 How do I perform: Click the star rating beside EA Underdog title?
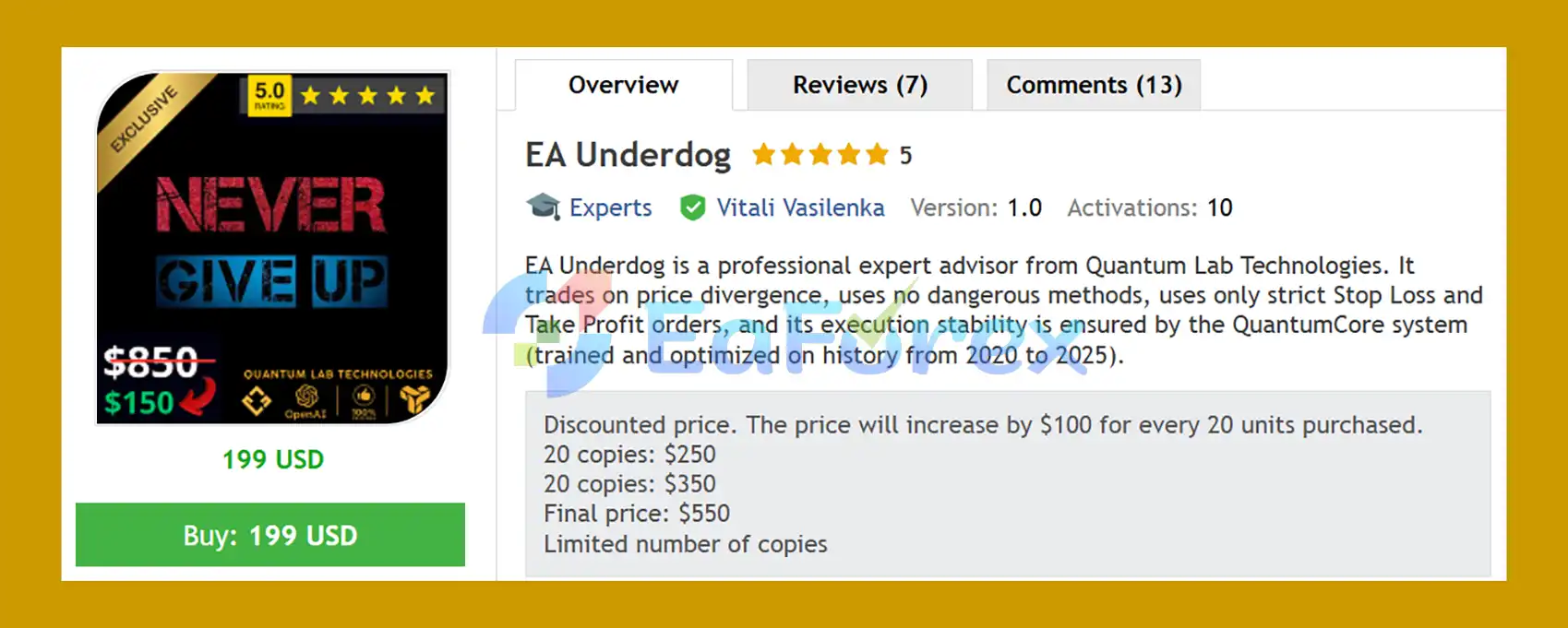(820, 155)
